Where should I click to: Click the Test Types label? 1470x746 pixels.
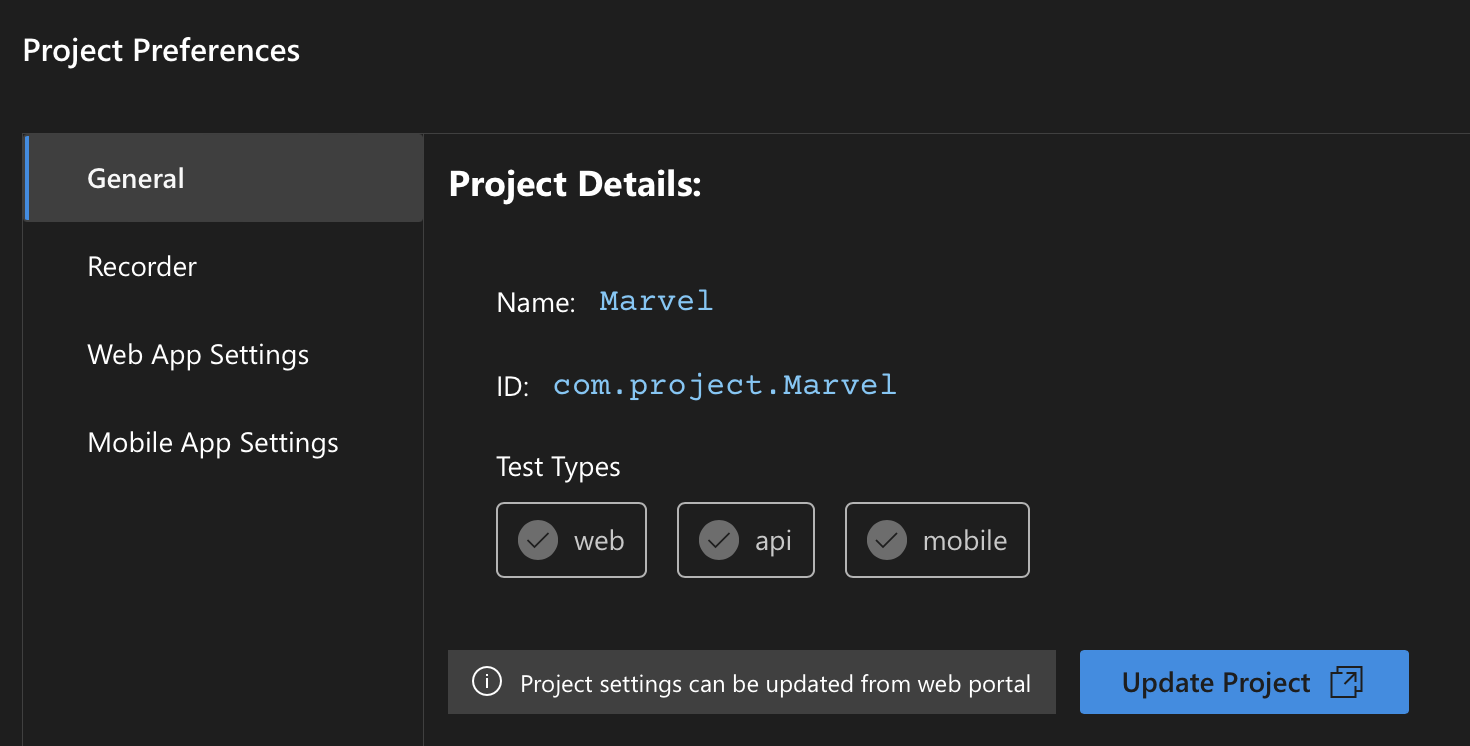[x=558, y=467]
